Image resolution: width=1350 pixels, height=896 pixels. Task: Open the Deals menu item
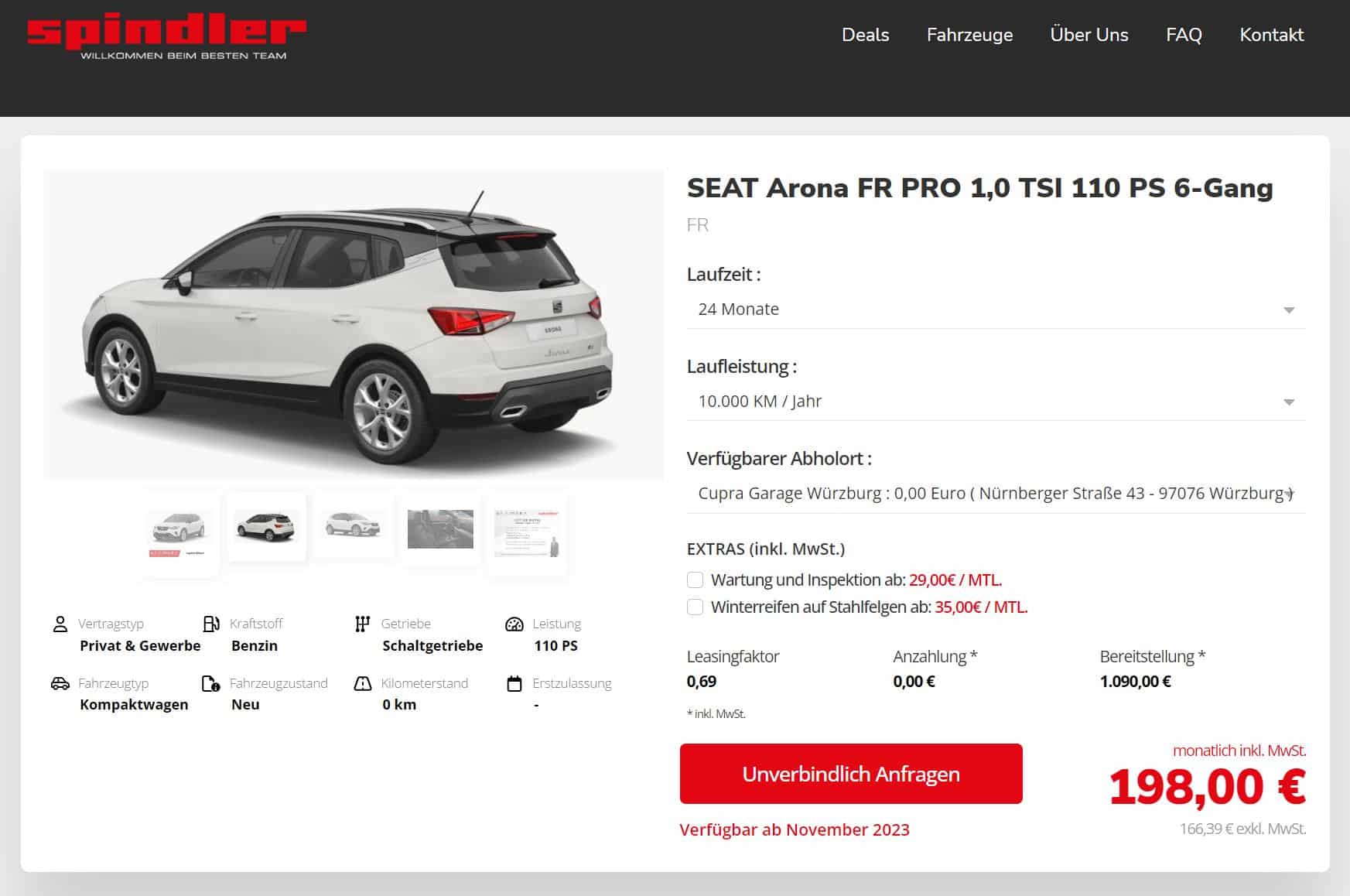(x=865, y=35)
